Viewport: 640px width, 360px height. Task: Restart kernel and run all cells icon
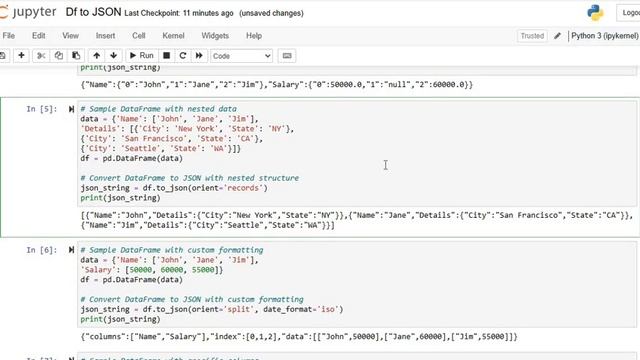pyautogui.click(x=199, y=56)
